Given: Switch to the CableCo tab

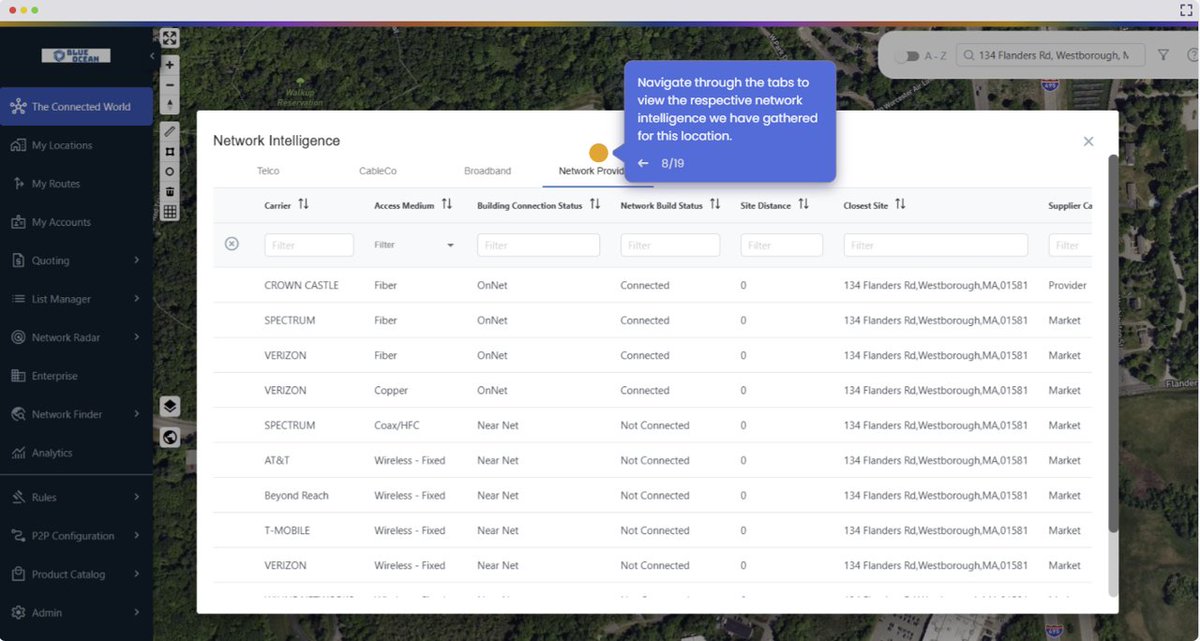Looking at the screenshot, I should click(x=378, y=171).
